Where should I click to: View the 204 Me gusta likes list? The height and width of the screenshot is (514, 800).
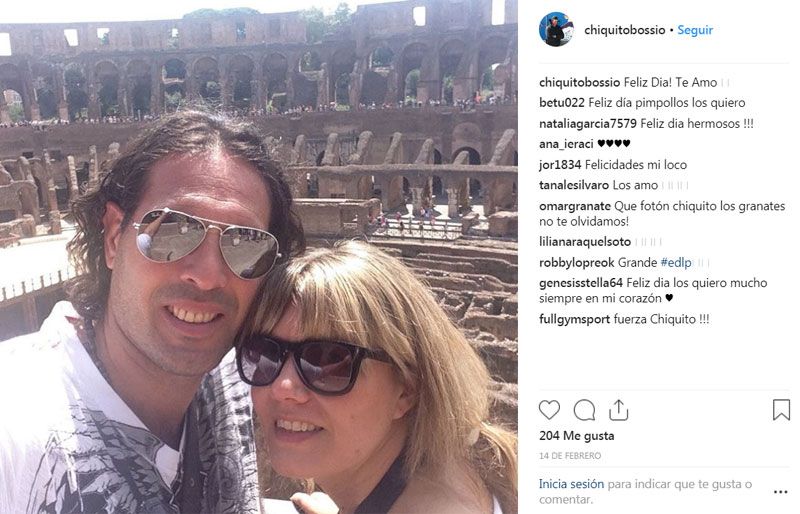(577, 436)
